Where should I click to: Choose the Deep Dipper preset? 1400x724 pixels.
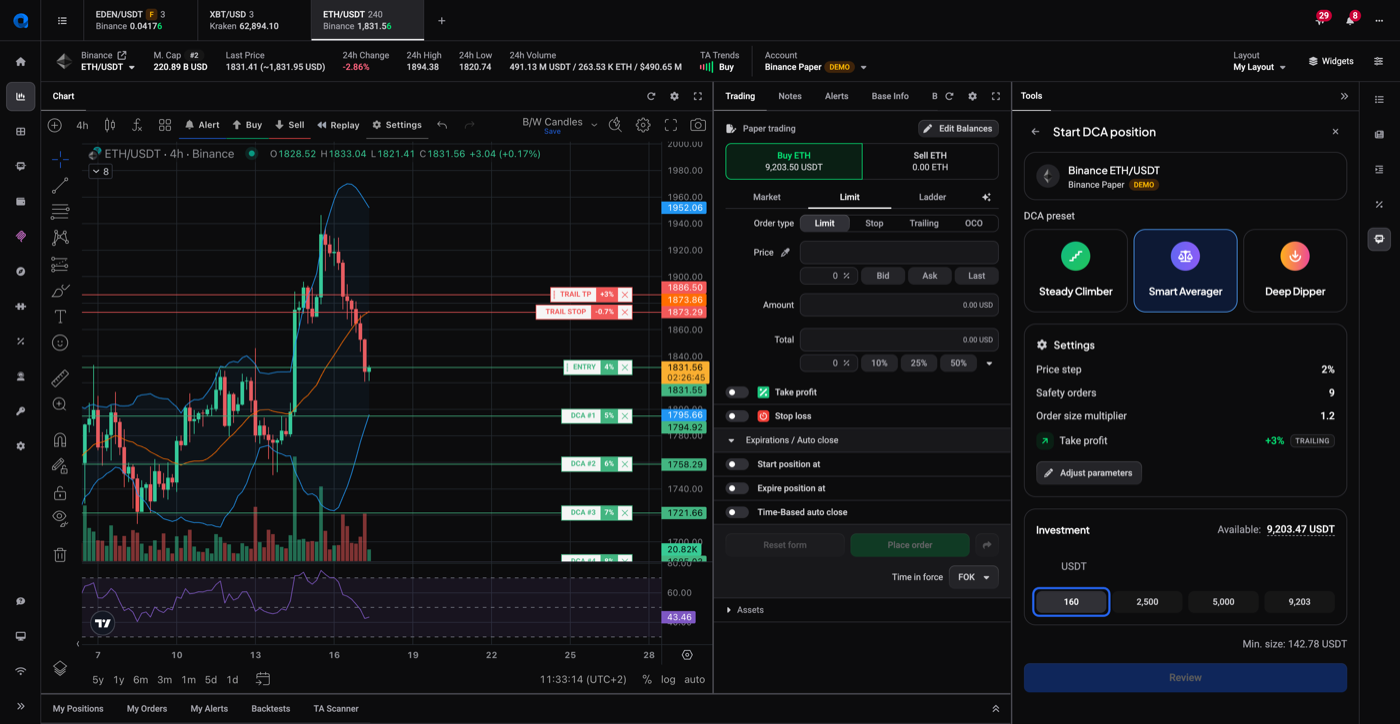click(x=1295, y=271)
